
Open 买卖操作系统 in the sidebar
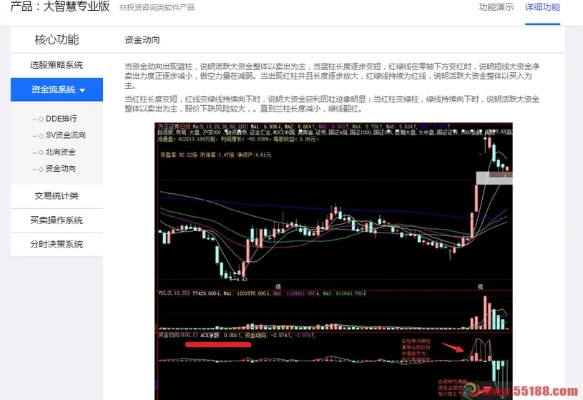pyautogui.click(x=57, y=220)
